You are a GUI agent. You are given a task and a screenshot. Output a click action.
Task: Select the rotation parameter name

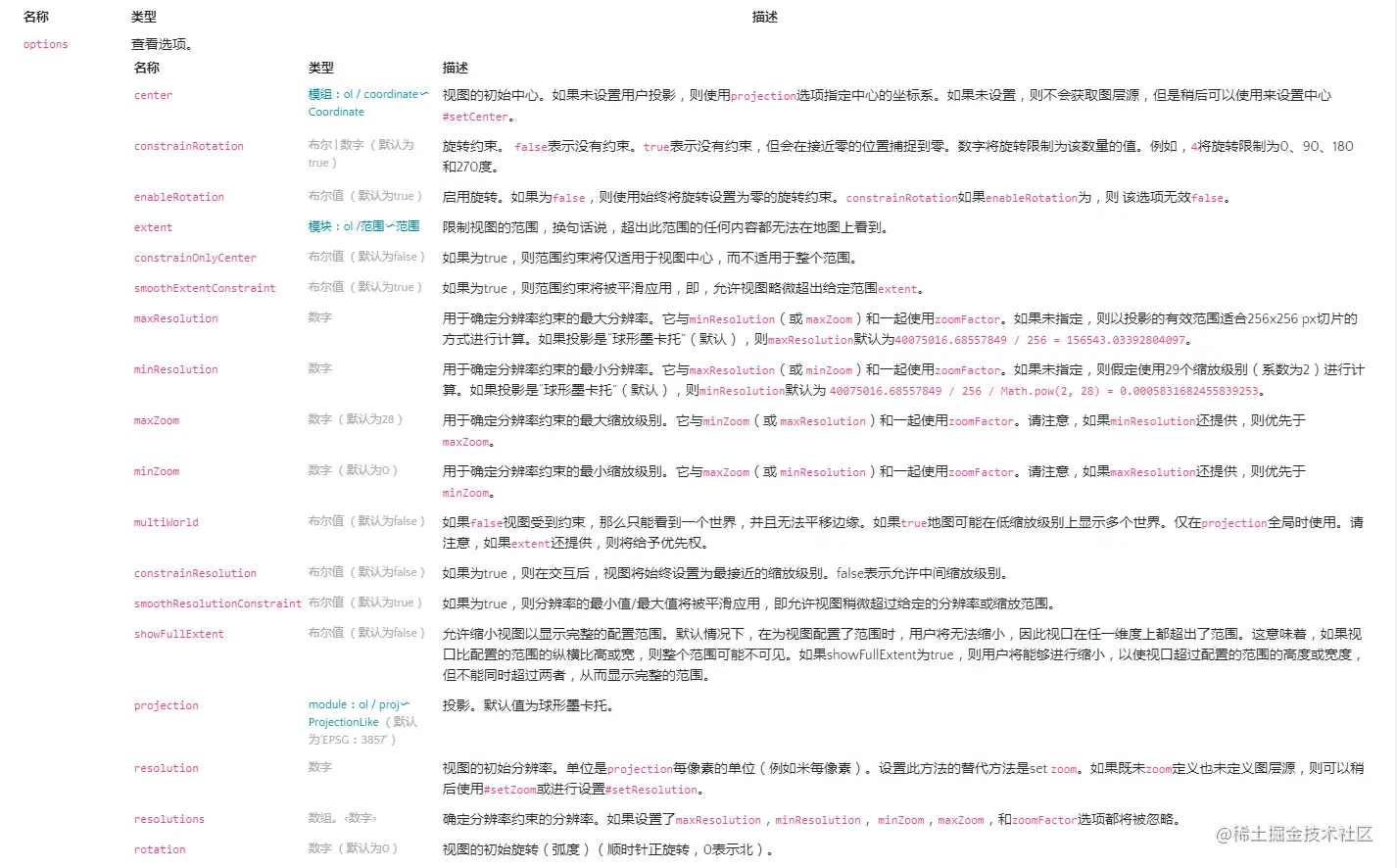(159, 848)
